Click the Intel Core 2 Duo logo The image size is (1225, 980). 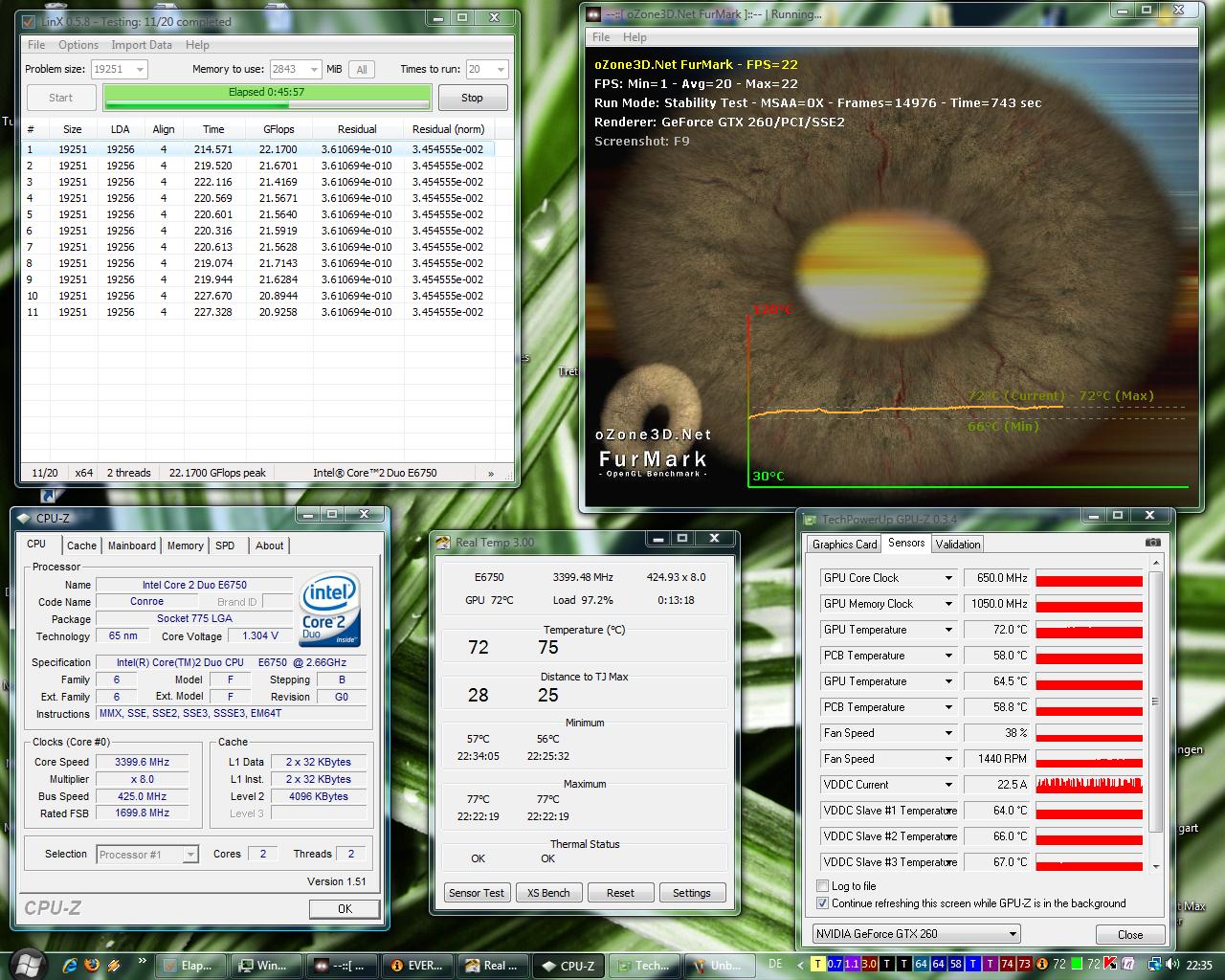pos(329,609)
